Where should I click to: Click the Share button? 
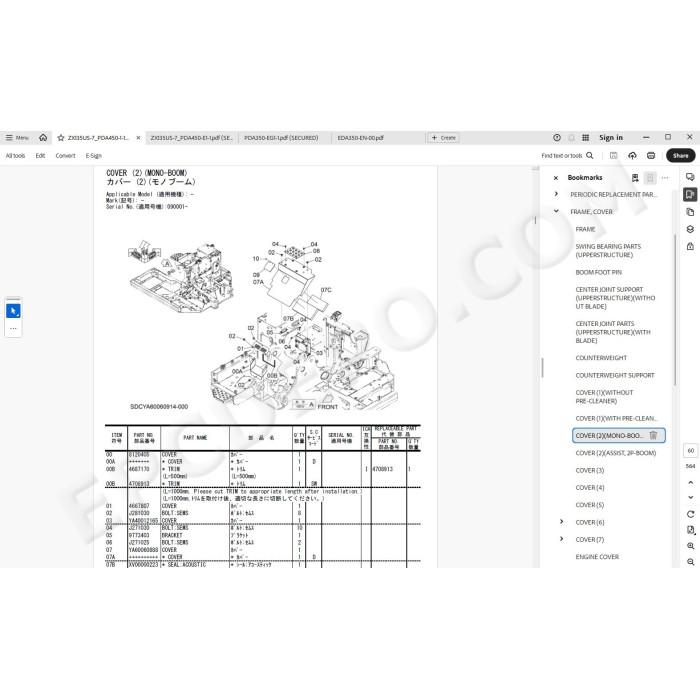[x=680, y=155]
